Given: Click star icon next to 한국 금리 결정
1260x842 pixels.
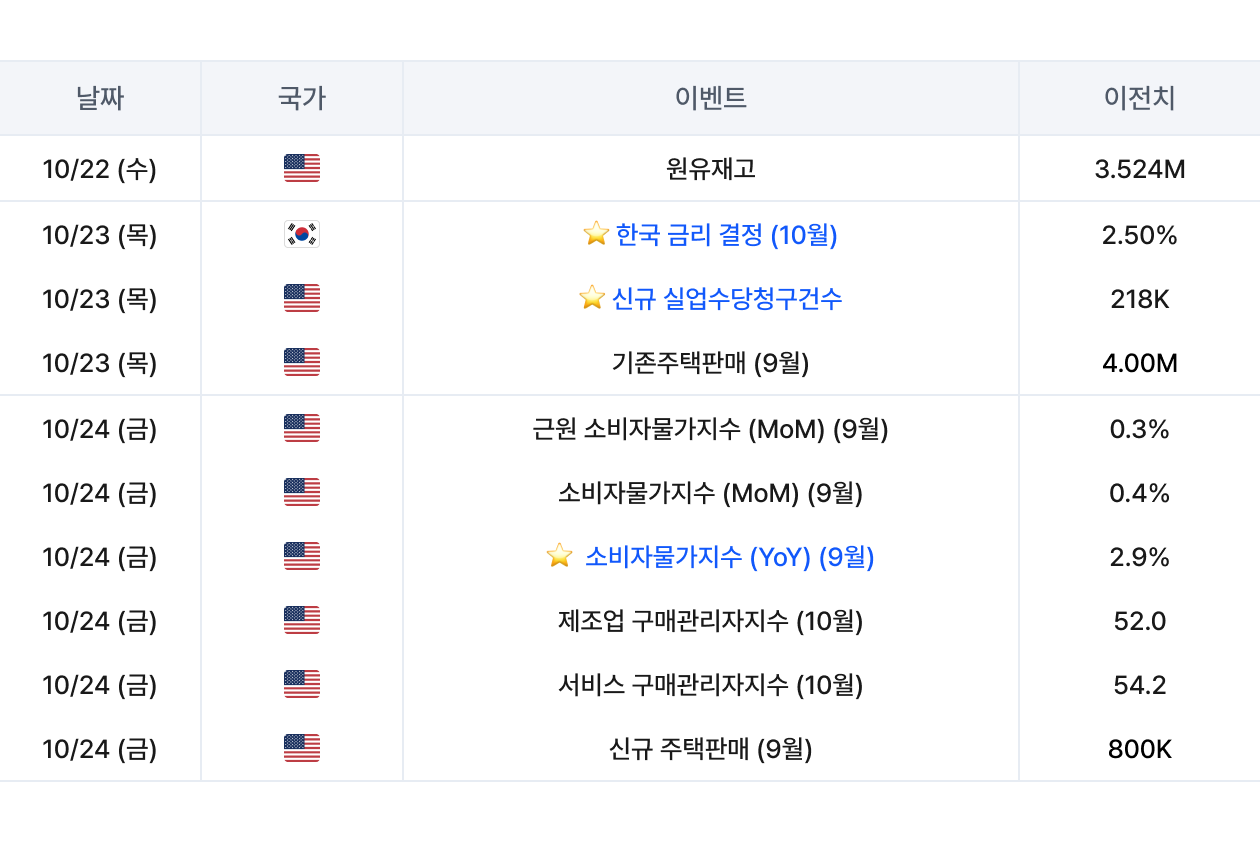Looking at the screenshot, I should coord(596,235).
